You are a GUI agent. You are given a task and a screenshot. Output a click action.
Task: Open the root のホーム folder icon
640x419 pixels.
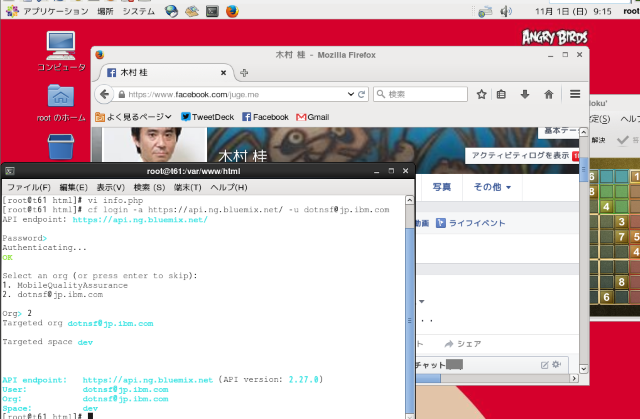tap(61, 103)
